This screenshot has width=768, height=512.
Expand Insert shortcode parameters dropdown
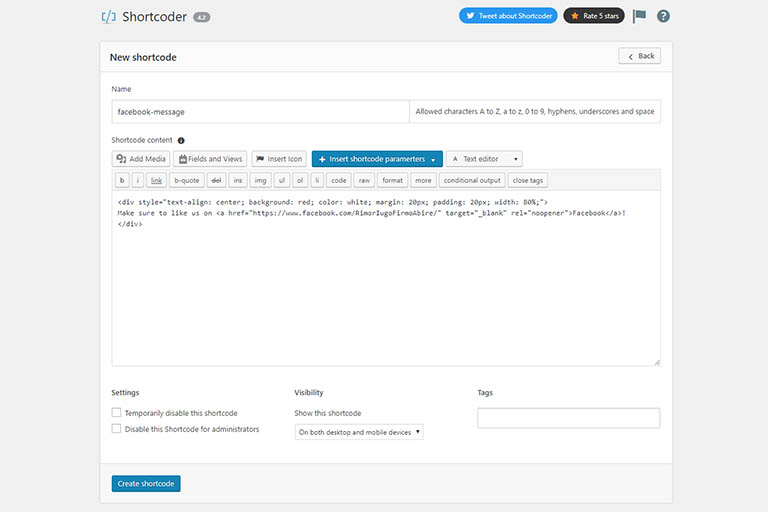(x=377, y=159)
